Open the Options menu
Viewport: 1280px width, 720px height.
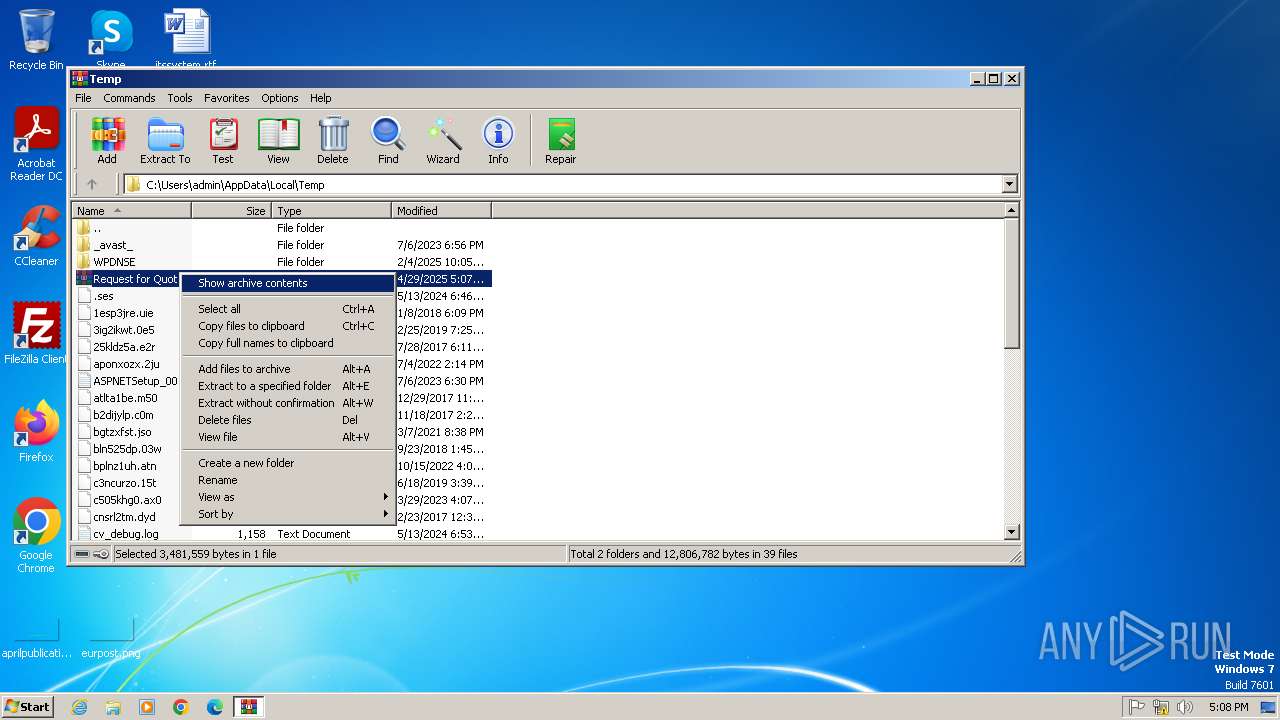280,98
